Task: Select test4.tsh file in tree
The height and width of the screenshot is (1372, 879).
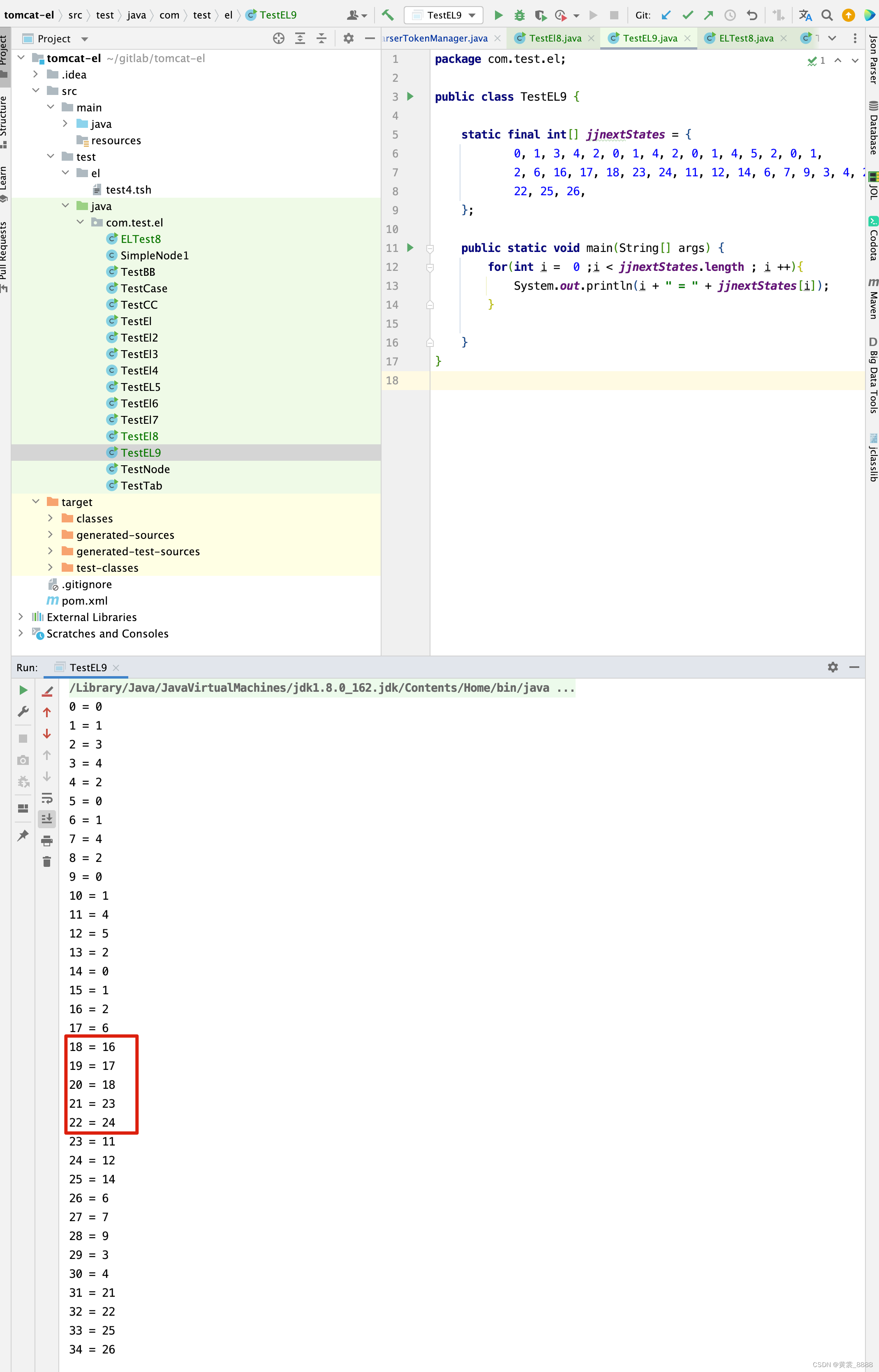Action: [x=128, y=189]
